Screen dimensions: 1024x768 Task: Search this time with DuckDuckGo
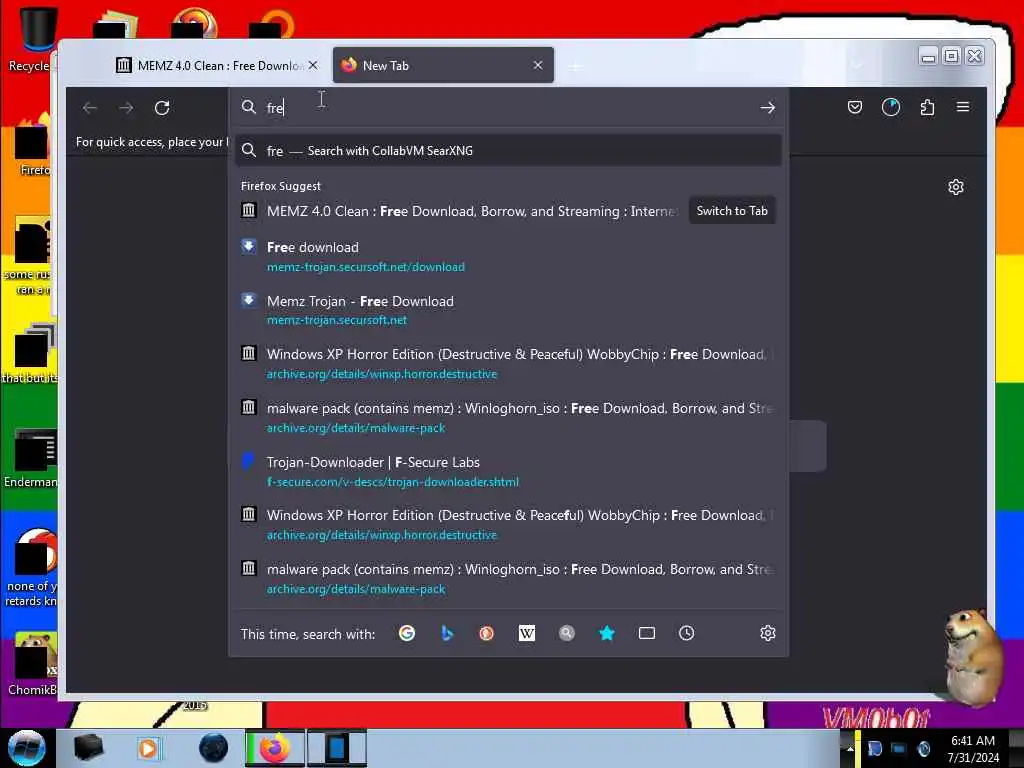click(x=487, y=633)
